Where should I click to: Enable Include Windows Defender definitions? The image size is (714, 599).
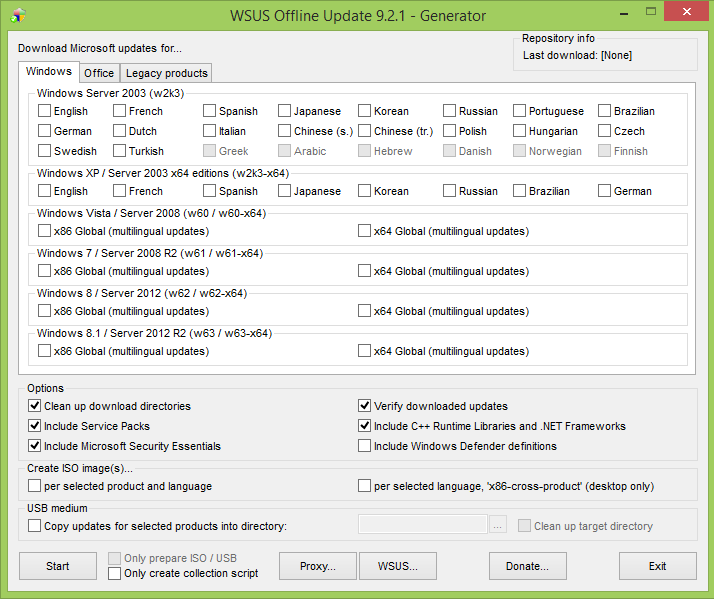coord(365,446)
